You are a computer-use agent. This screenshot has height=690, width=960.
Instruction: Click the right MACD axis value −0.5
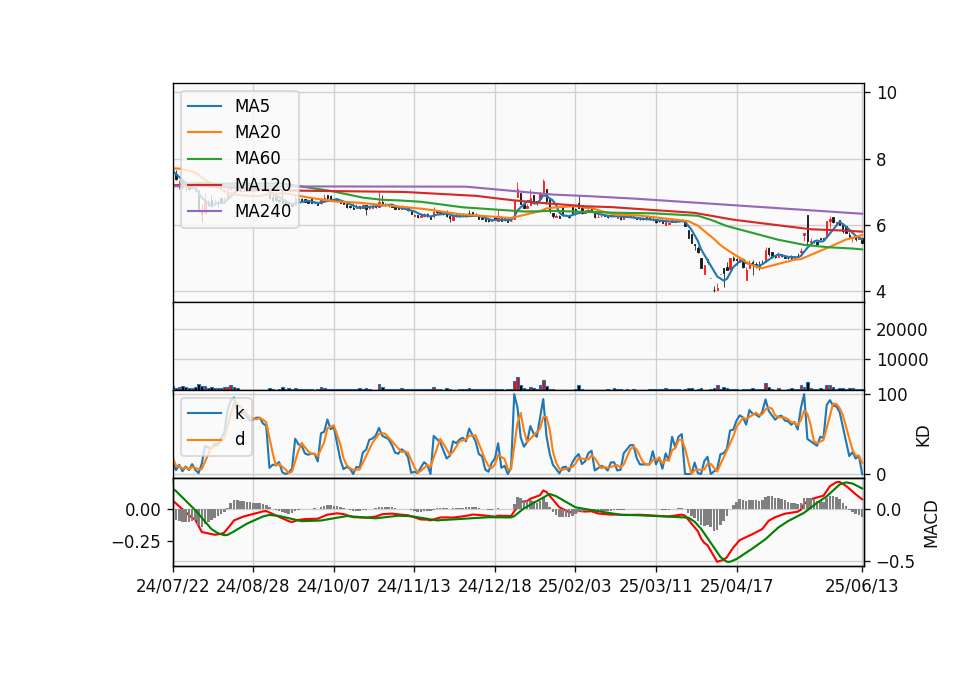(896, 562)
